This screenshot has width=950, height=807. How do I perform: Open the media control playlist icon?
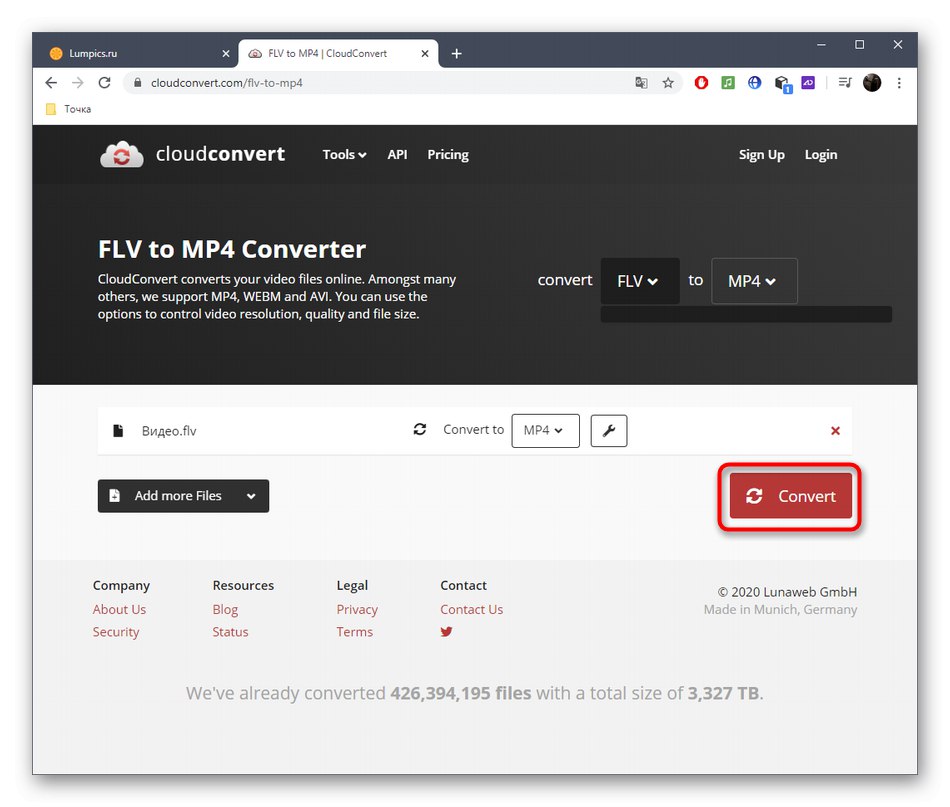click(845, 82)
